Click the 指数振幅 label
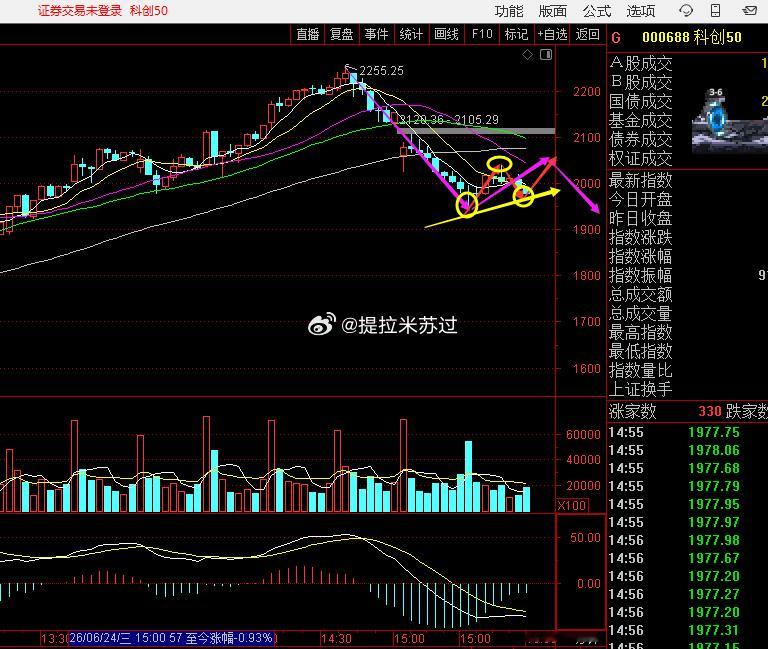The width and height of the screenshot is (768, 649). 641,275
